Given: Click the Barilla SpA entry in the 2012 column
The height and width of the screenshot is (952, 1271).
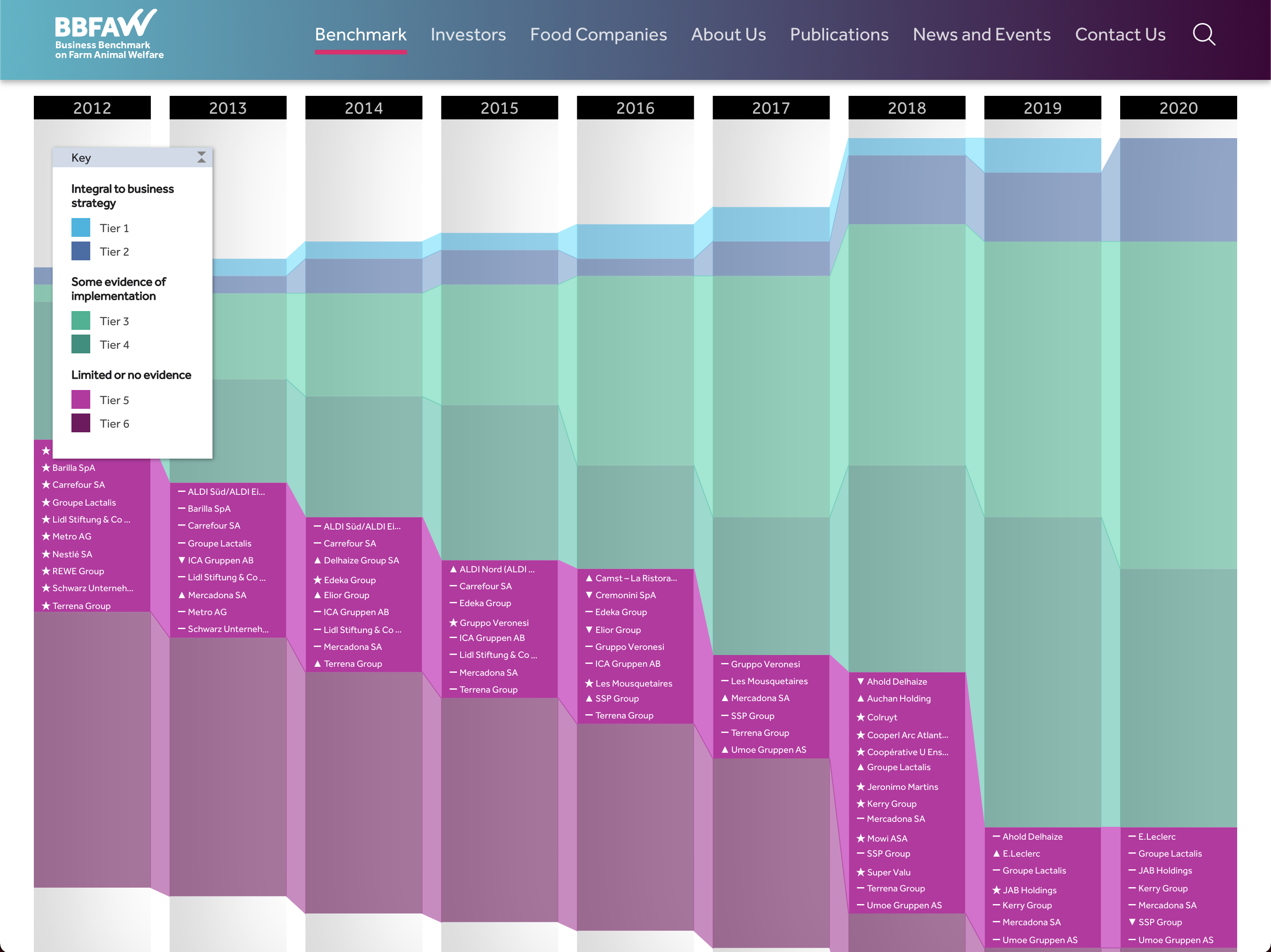Looking at the screenshot, I should click(73, 468).
